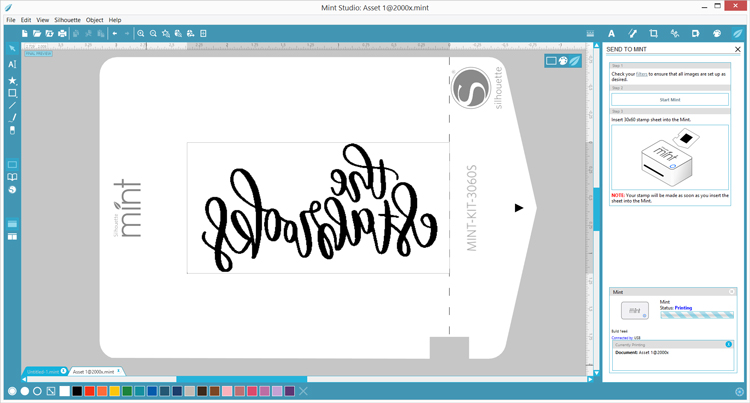Click the horizontal scrollbar thumb

pos(242,379)
